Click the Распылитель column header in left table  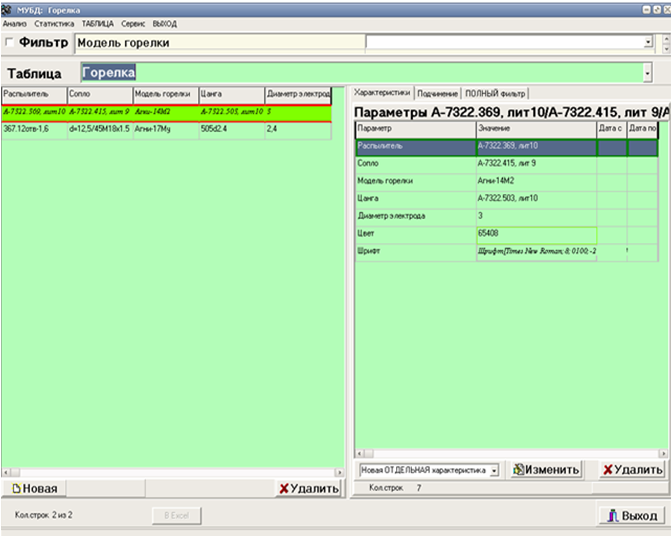click(34, 94)
